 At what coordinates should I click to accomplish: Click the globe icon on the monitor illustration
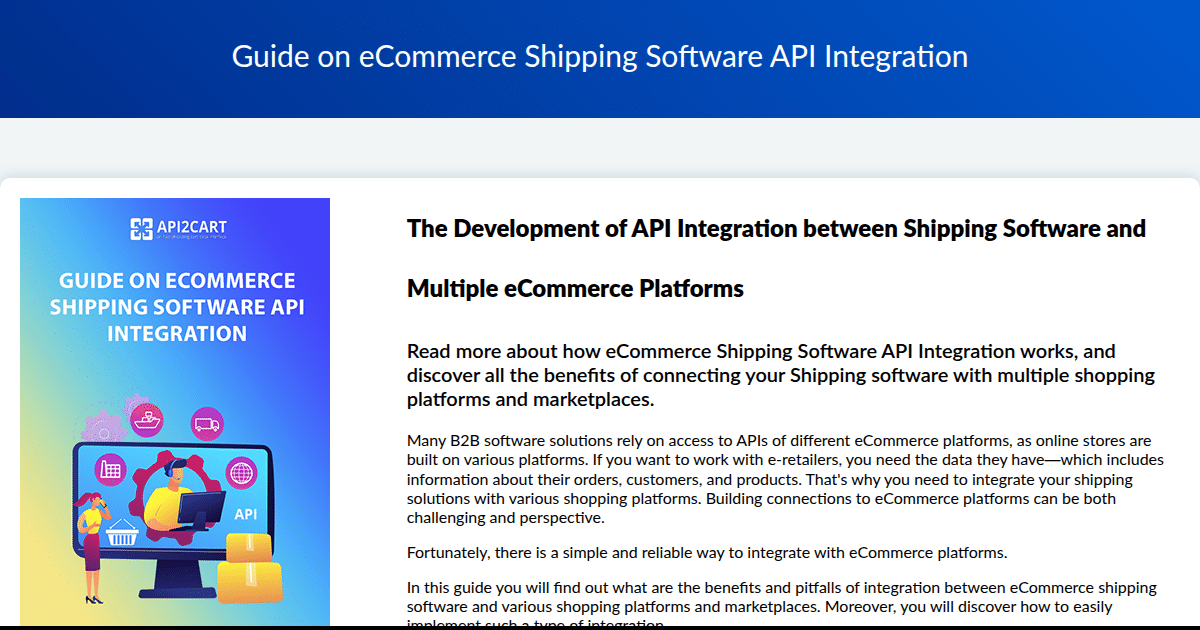(242, 472)
